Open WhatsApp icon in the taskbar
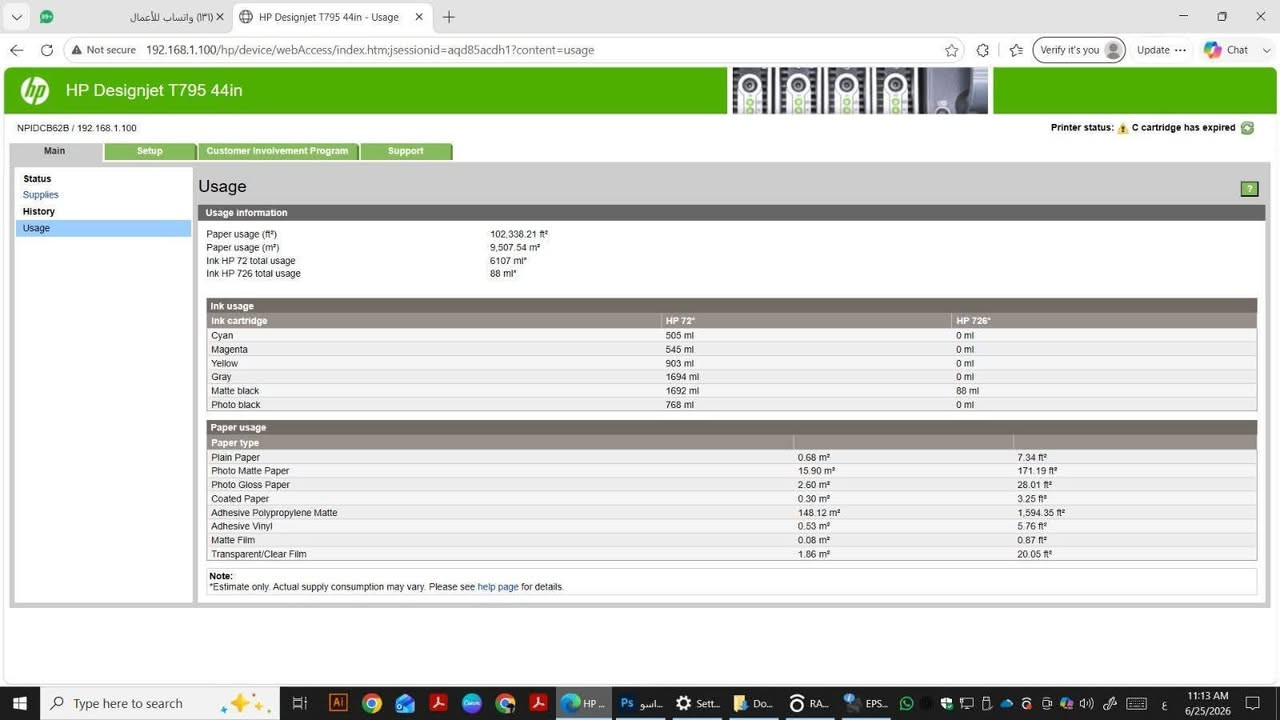 907,704
